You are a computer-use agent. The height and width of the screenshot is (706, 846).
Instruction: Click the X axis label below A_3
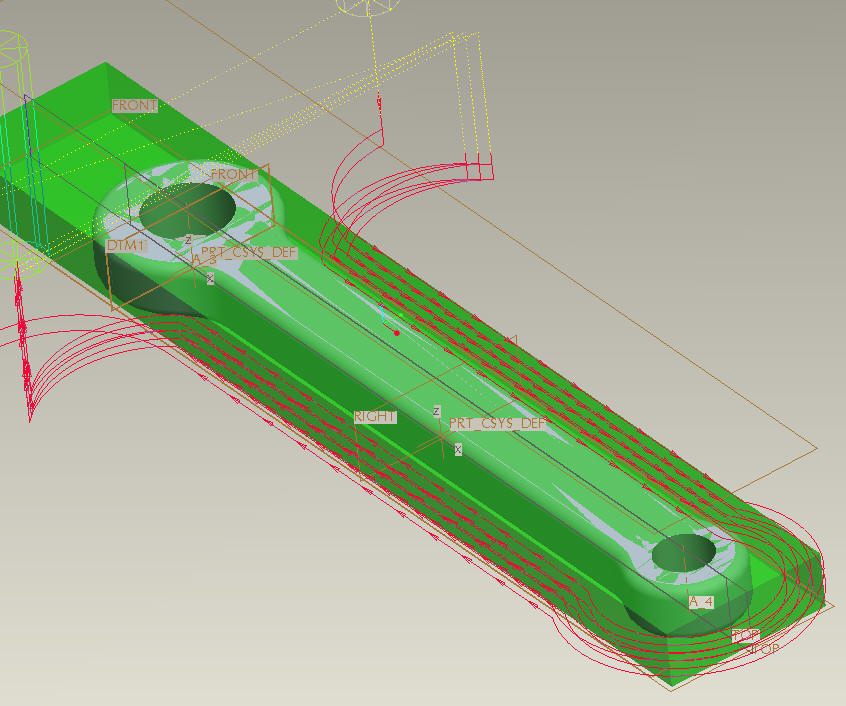210,279
